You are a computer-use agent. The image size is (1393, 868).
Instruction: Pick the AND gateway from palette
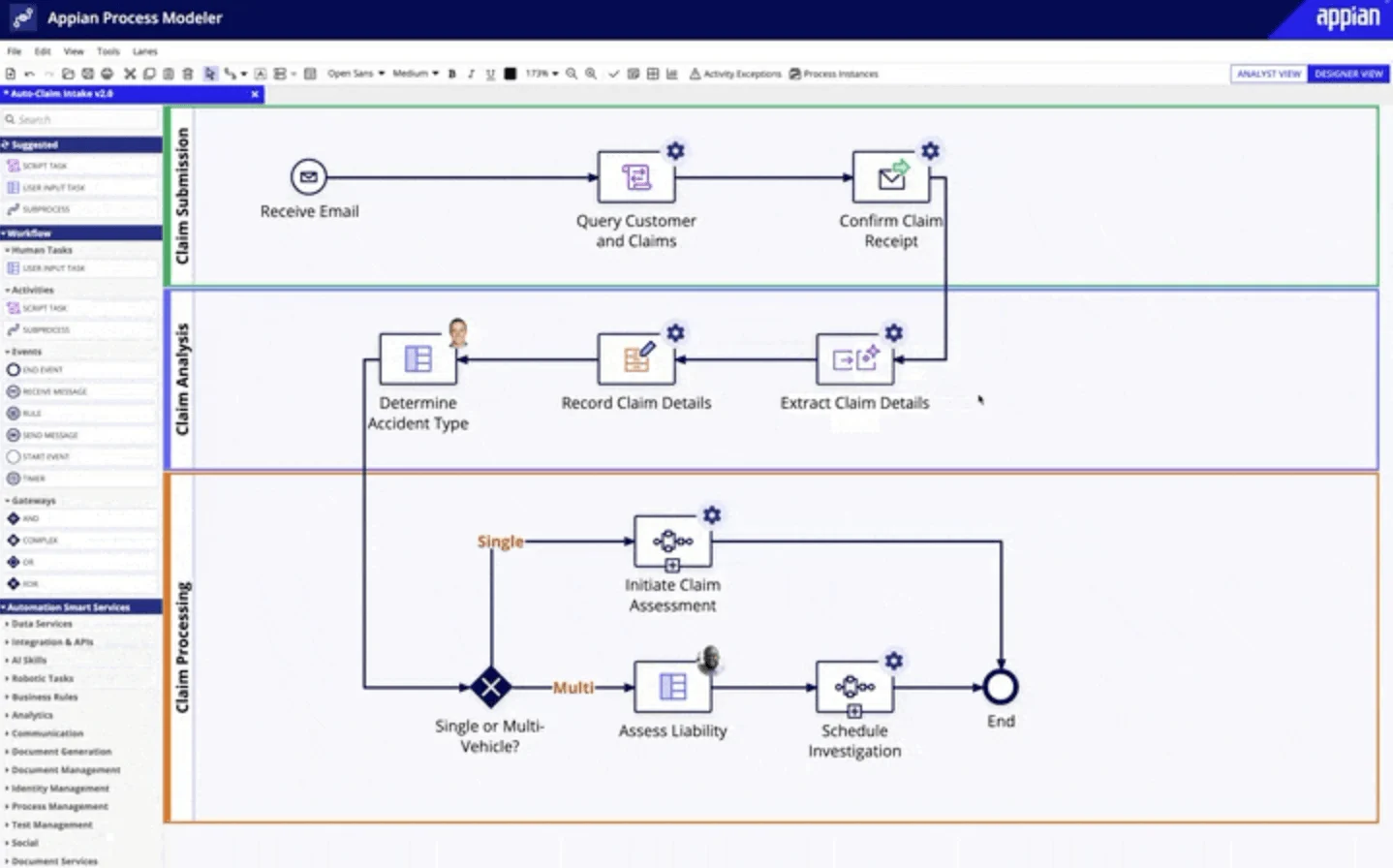coord(81,519)
